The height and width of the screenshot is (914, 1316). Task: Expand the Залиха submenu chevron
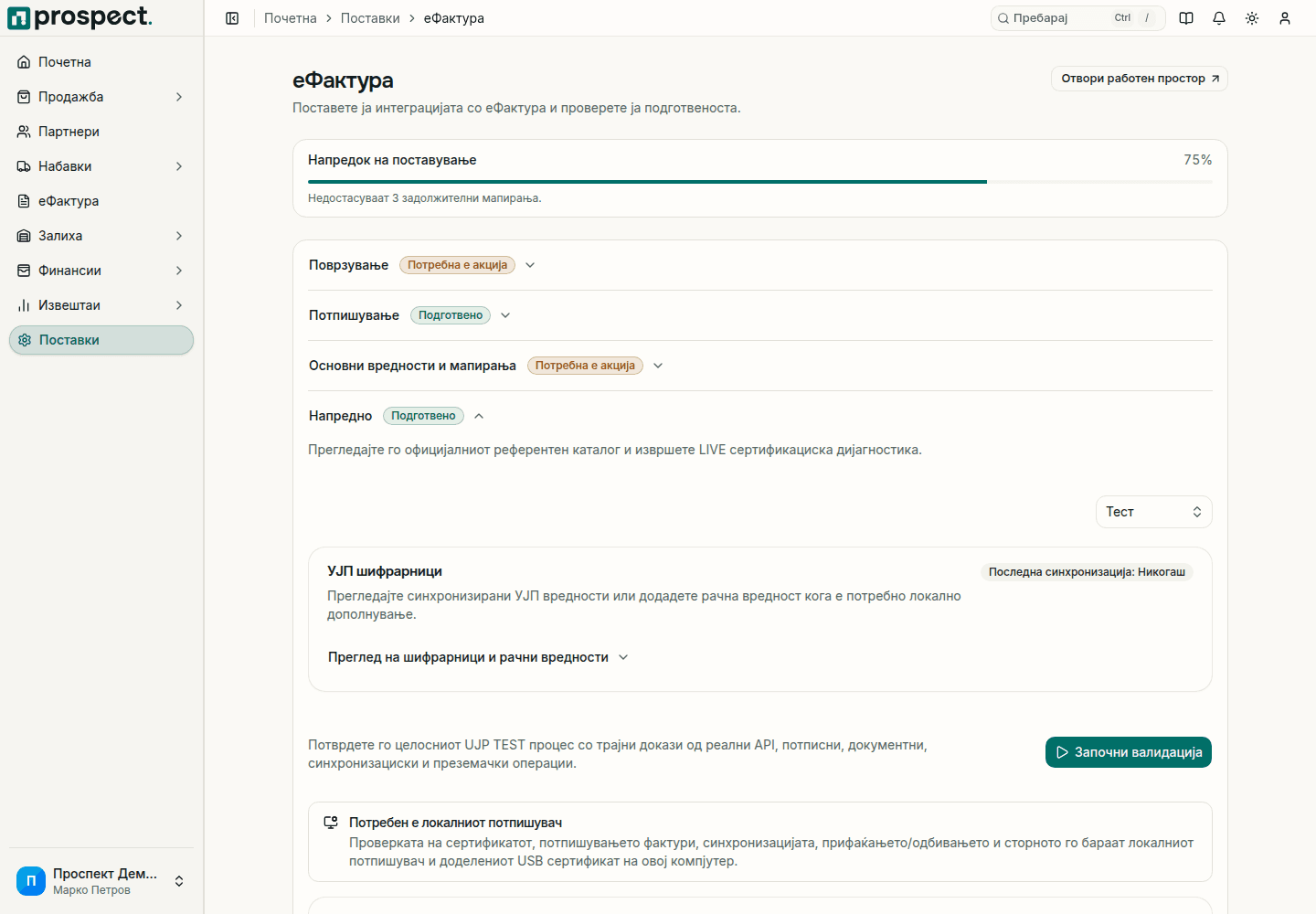tap(179, 236)
